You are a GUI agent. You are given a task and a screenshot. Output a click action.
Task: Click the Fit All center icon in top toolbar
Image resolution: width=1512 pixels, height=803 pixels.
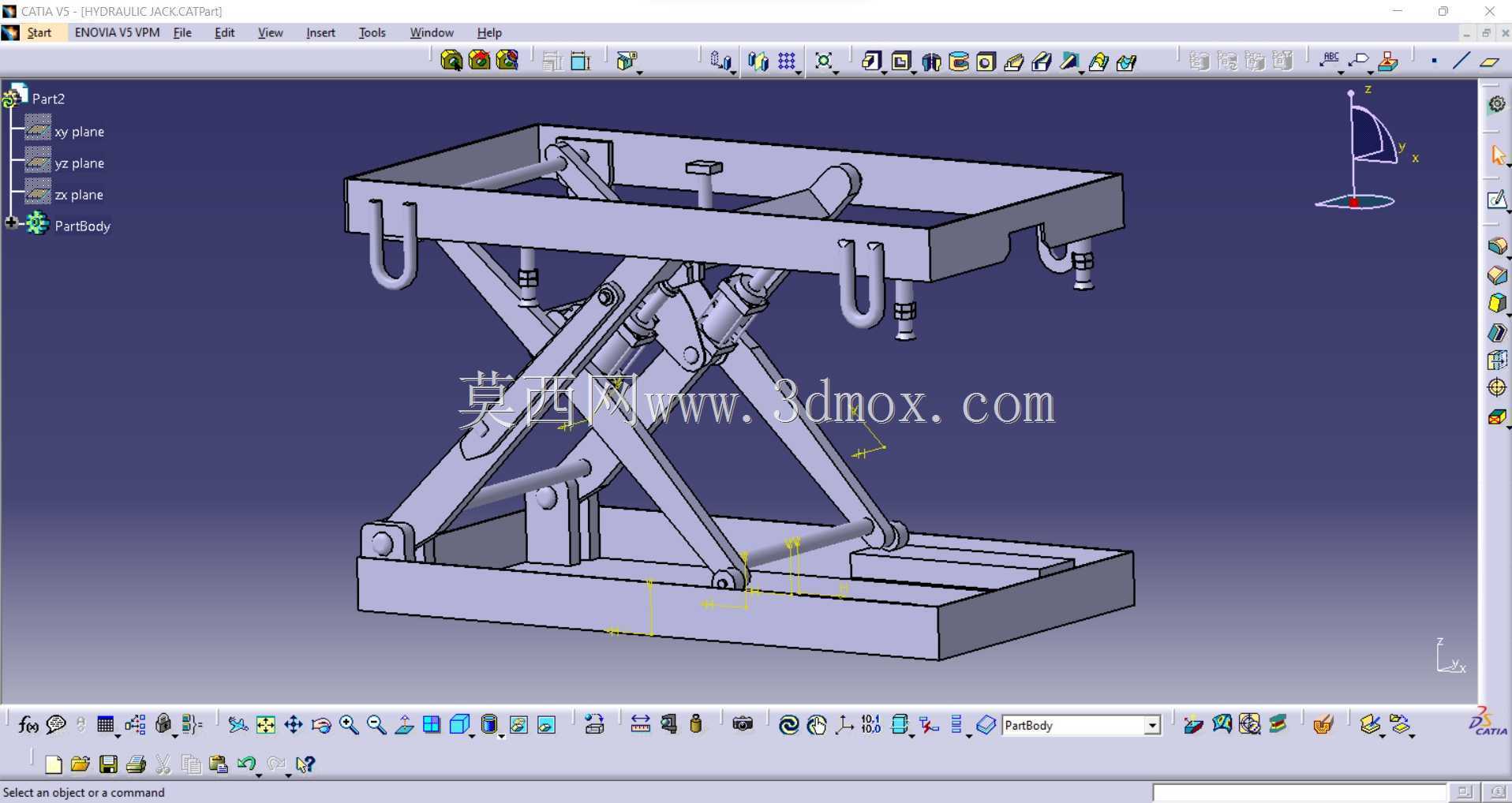click(824, 61)
